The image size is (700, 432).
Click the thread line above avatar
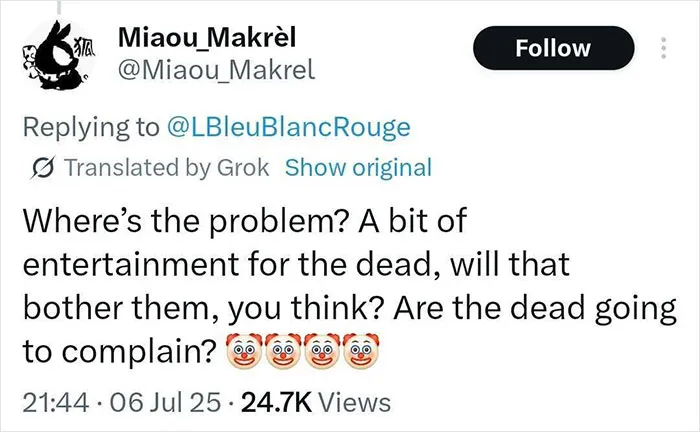tap(59, 6)
